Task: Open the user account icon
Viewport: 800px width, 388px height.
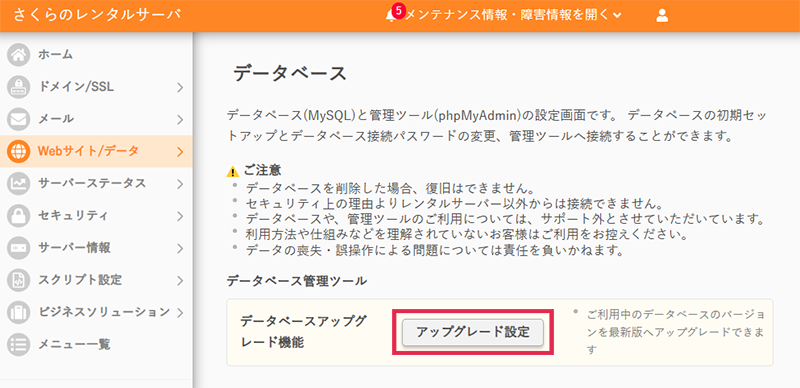Action: coord(662,15)
